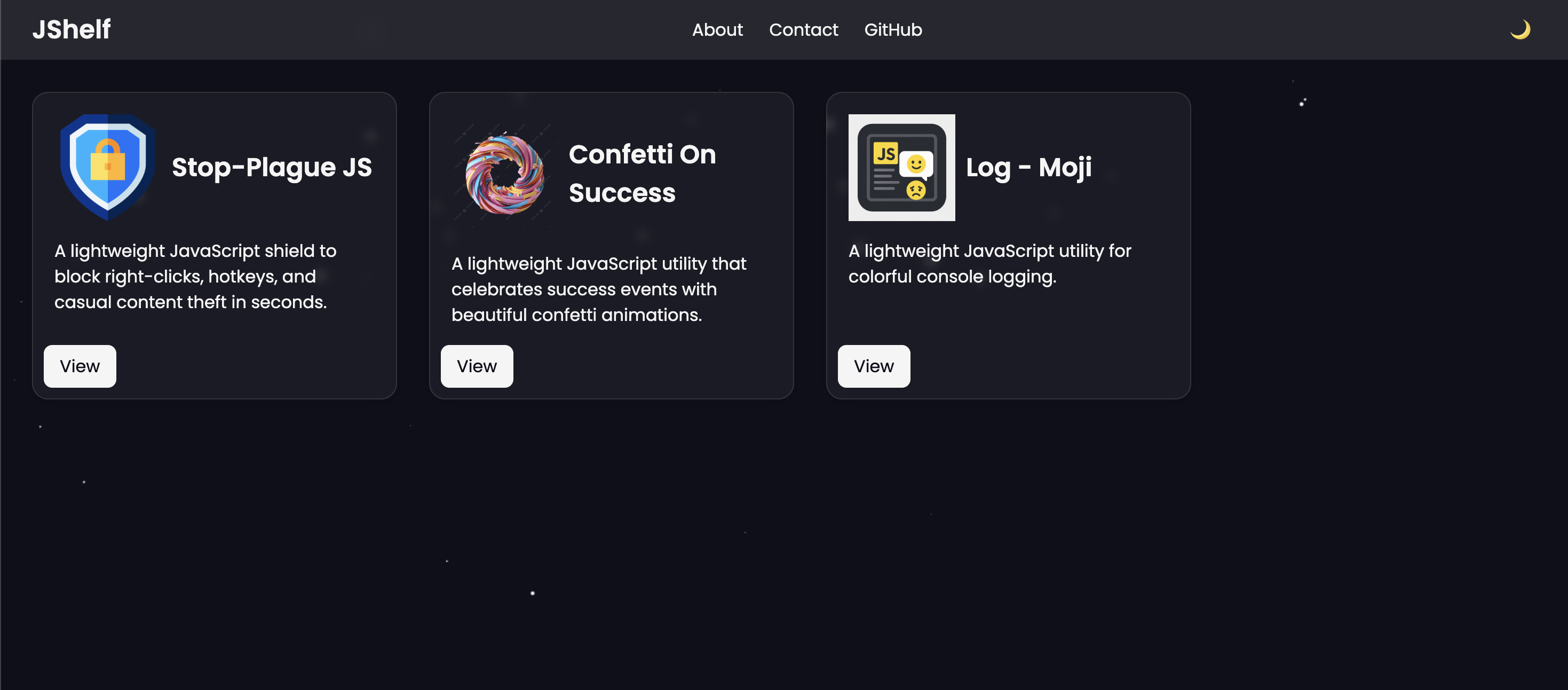This screenshot has width=1568, height=690.
Task: Click the Confetti On Success heading
Action: [642, 174]
